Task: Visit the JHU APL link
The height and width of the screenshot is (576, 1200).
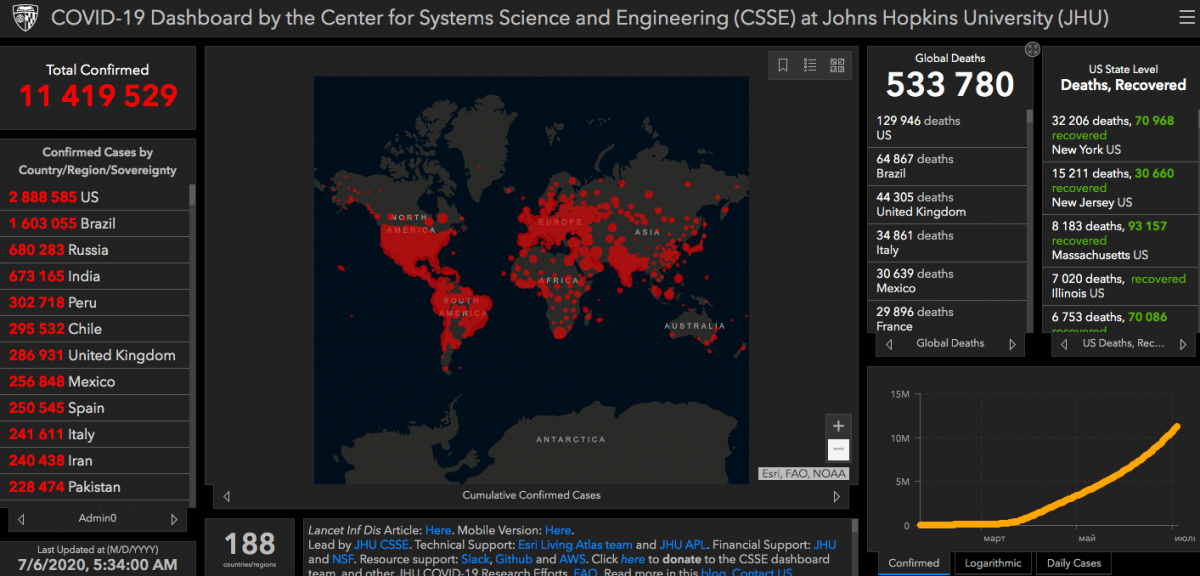Action: coord(685,545)
